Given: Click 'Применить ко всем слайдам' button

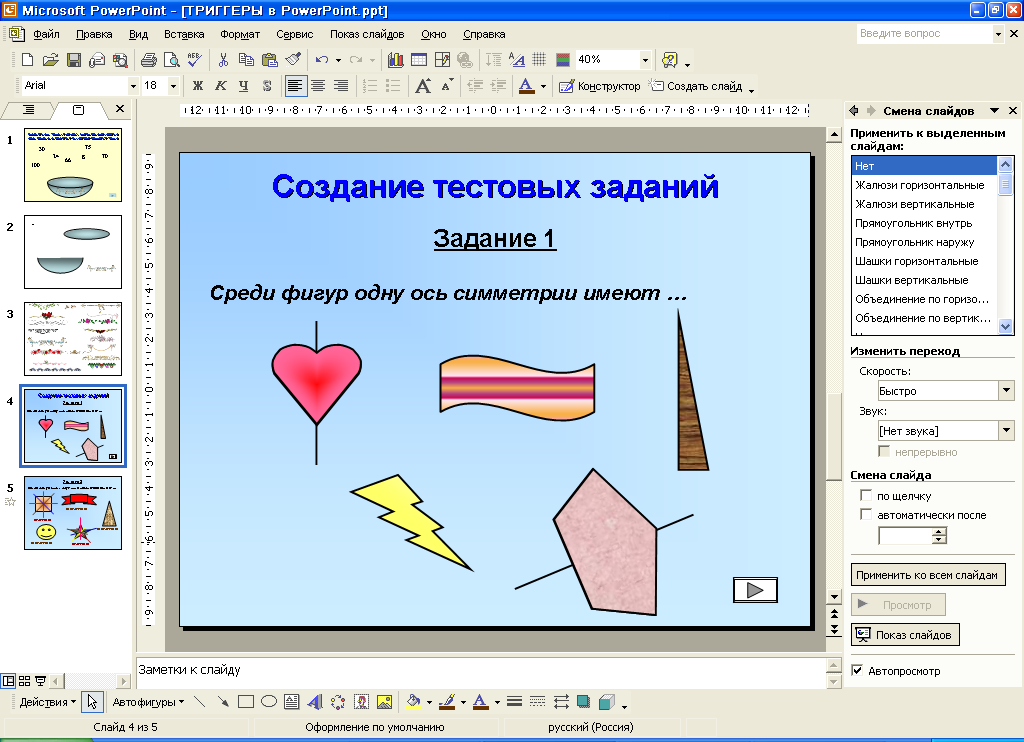Looking at the screenshot, I should pos(927,575).
